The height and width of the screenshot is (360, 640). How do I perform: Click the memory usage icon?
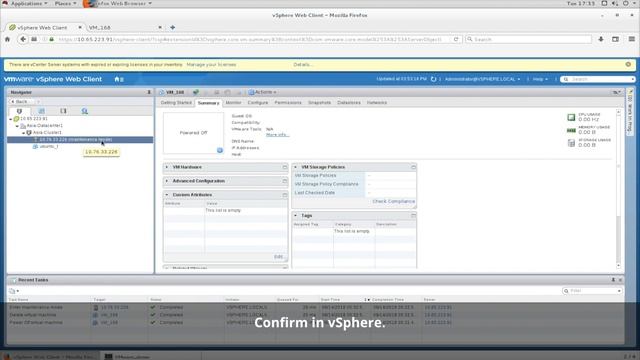(571, 130)
